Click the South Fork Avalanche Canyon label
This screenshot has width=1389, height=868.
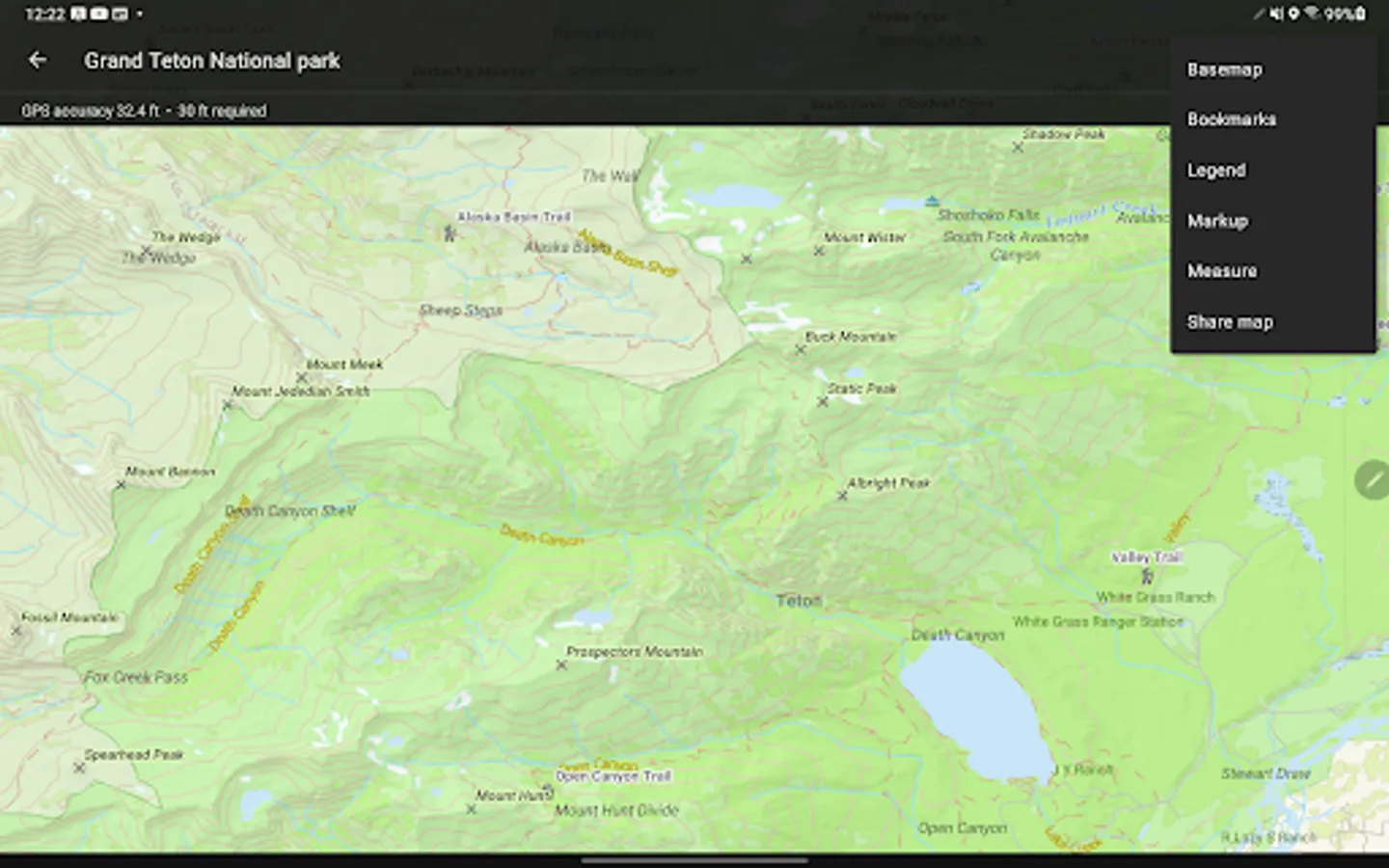click(x=1016, y=246)
